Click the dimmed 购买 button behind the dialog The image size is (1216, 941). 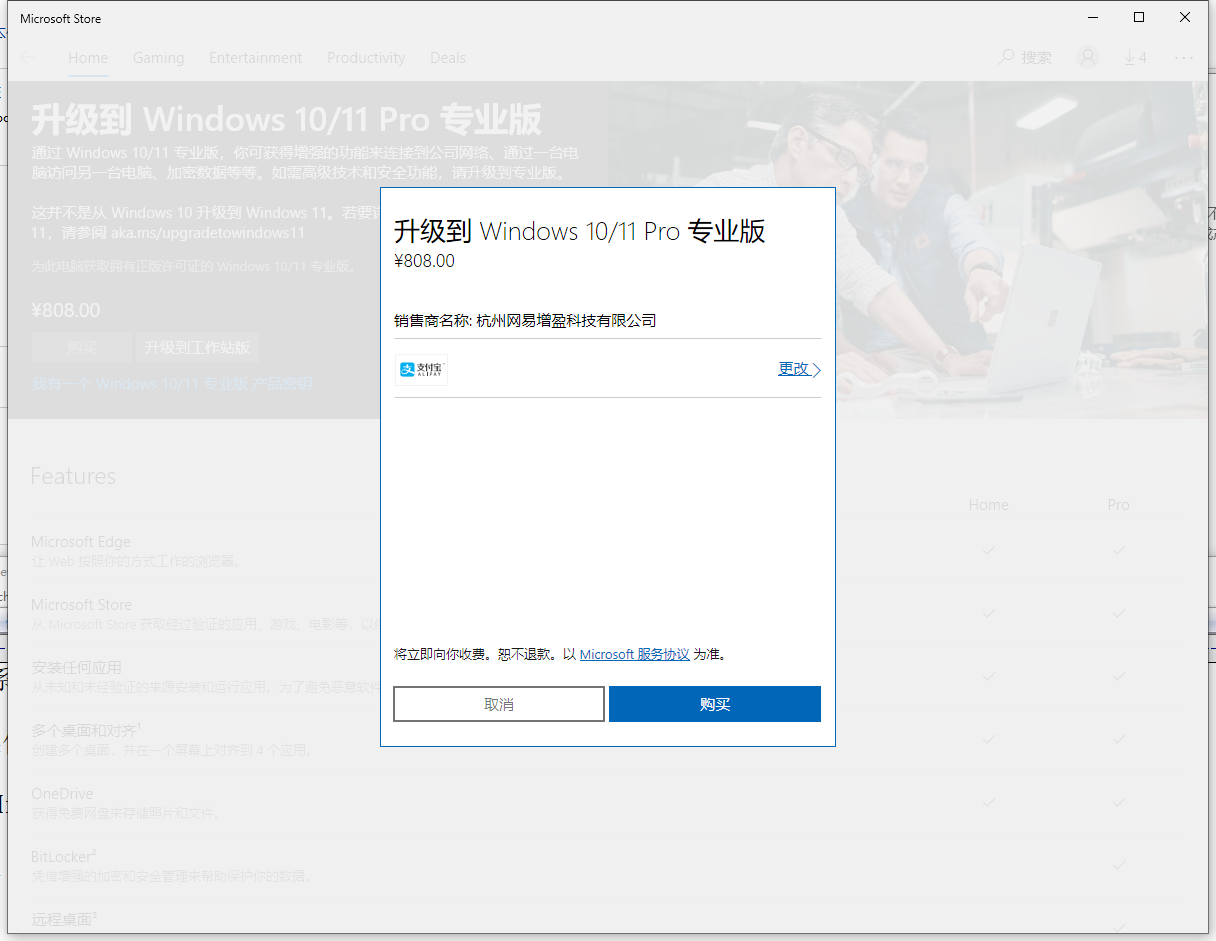tap(81, 347)
